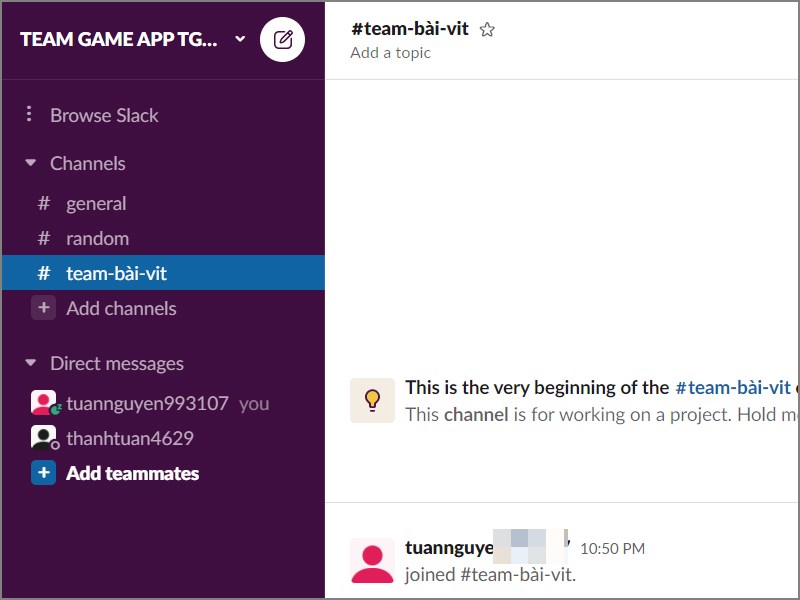The height and width of the screenshot is (600, 800).
Task: Click the Add channels label
Action: coord(121,309)
